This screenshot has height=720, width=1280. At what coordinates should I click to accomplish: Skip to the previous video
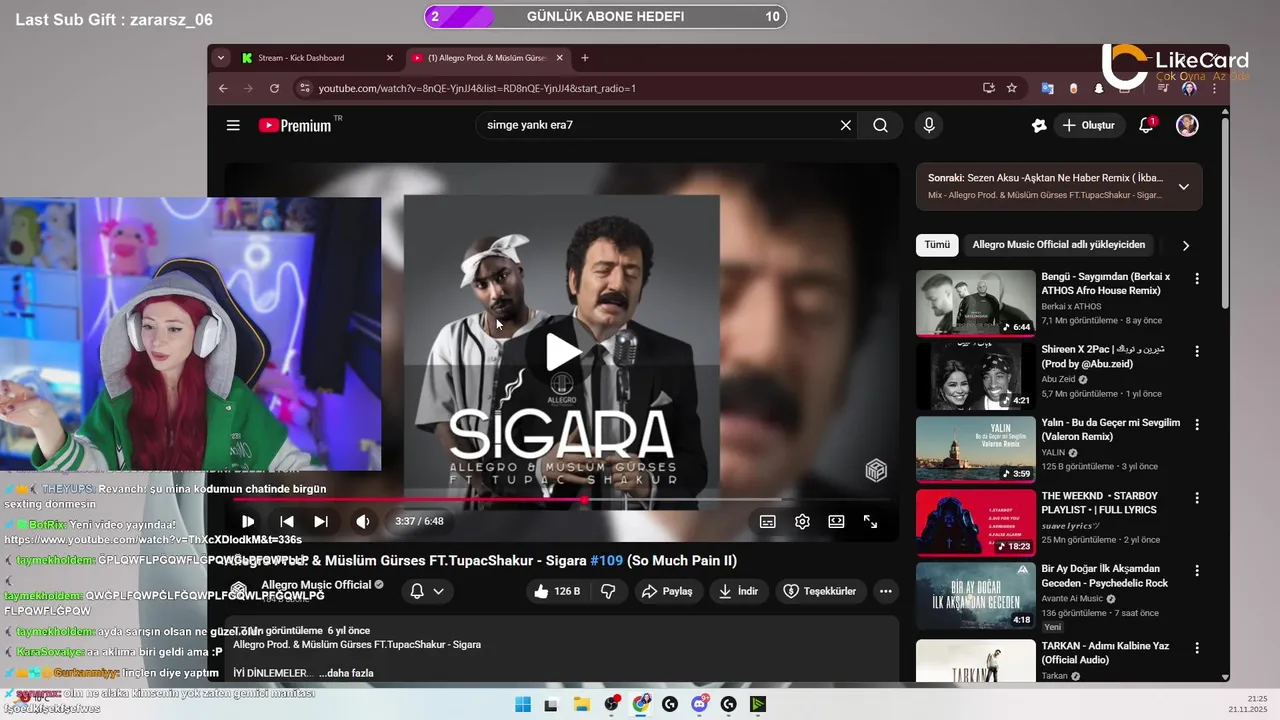287,521
